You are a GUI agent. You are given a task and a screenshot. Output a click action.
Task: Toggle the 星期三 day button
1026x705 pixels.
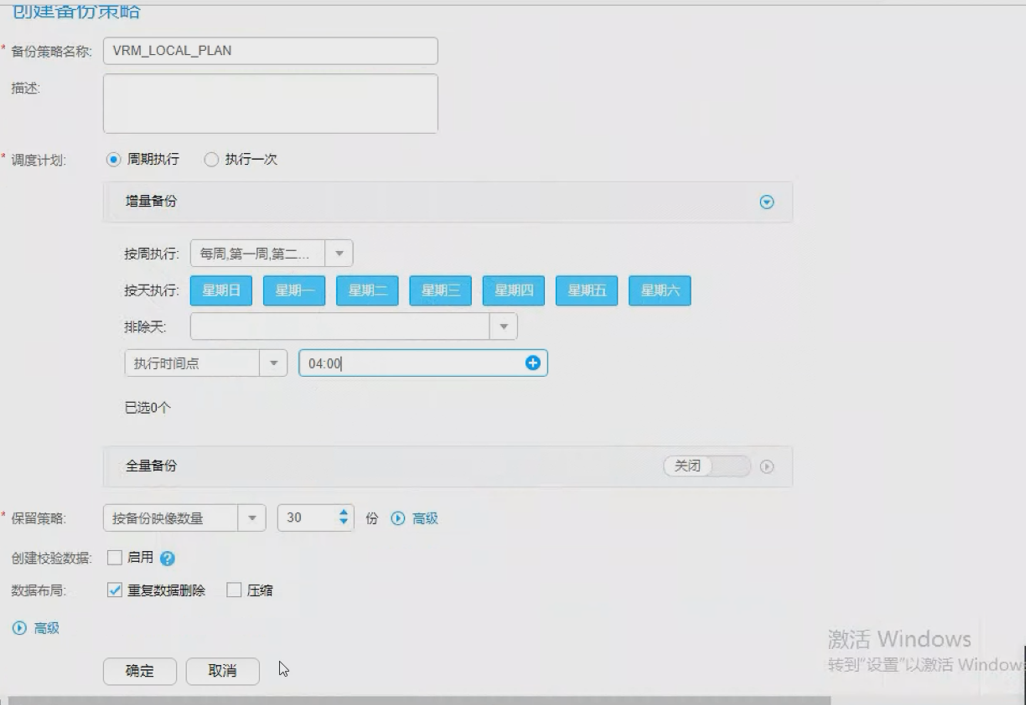point(440,291)
